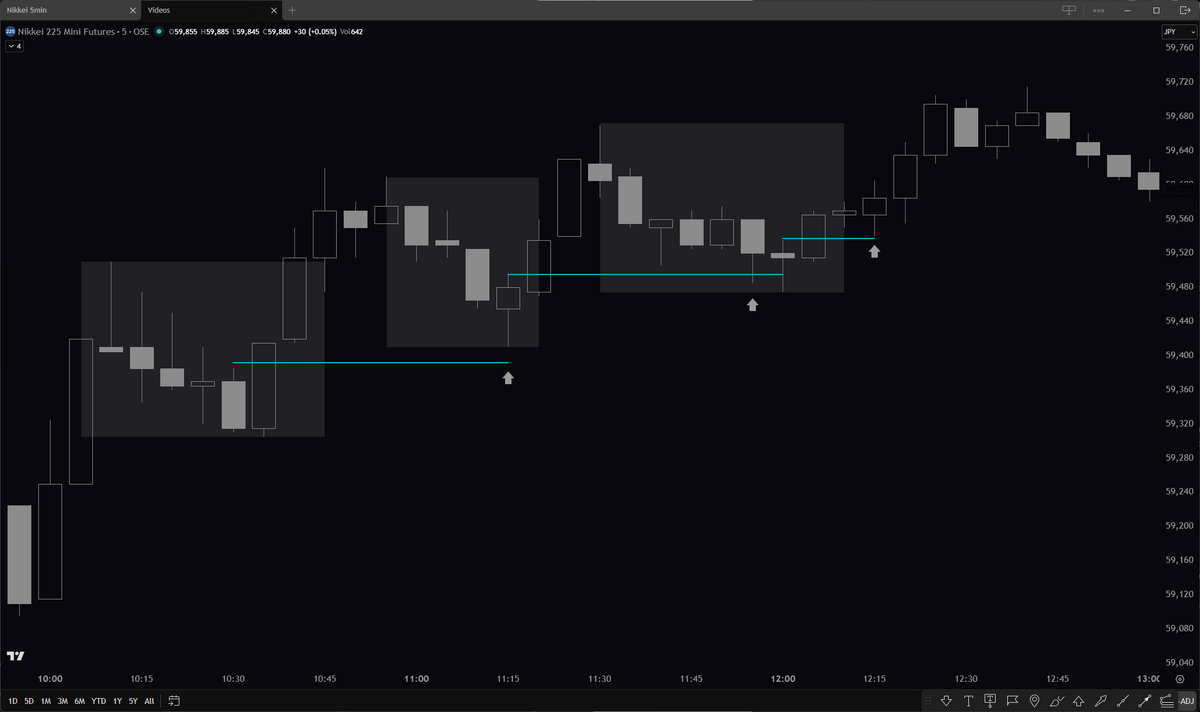Switch to the Nikkei 5min tab
This screenshot has height=712, width=1200.
(x=70, y=10)
